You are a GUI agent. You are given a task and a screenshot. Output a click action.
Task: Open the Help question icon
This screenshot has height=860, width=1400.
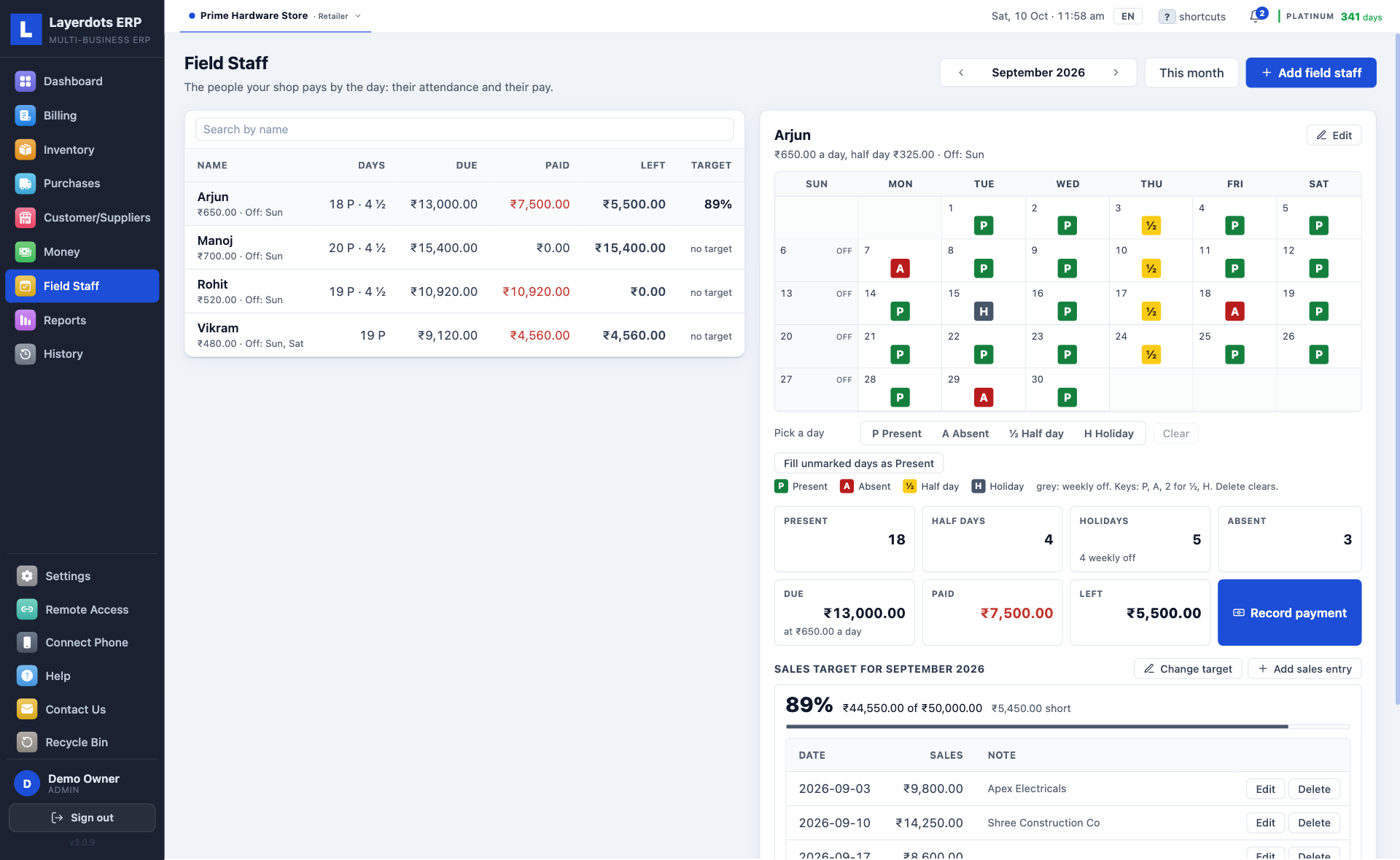pyautogui.click(x=27, y=676)
